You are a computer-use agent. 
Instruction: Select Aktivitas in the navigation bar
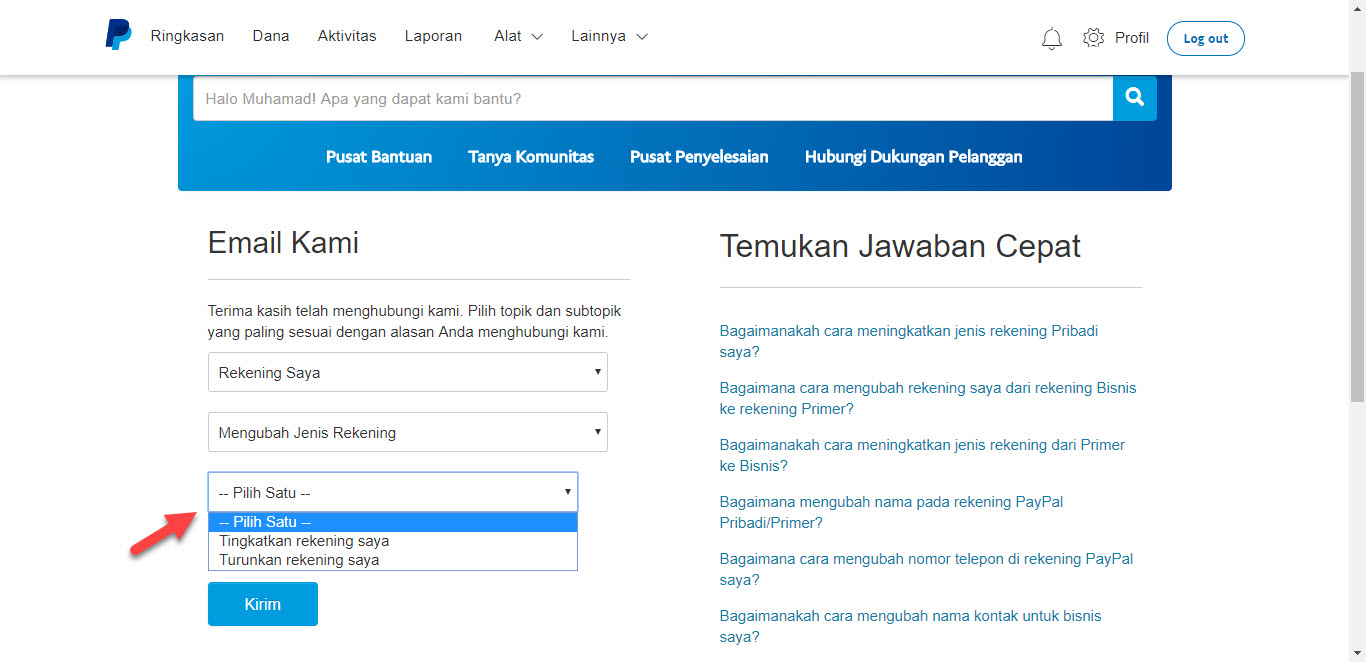click(346, 35)
